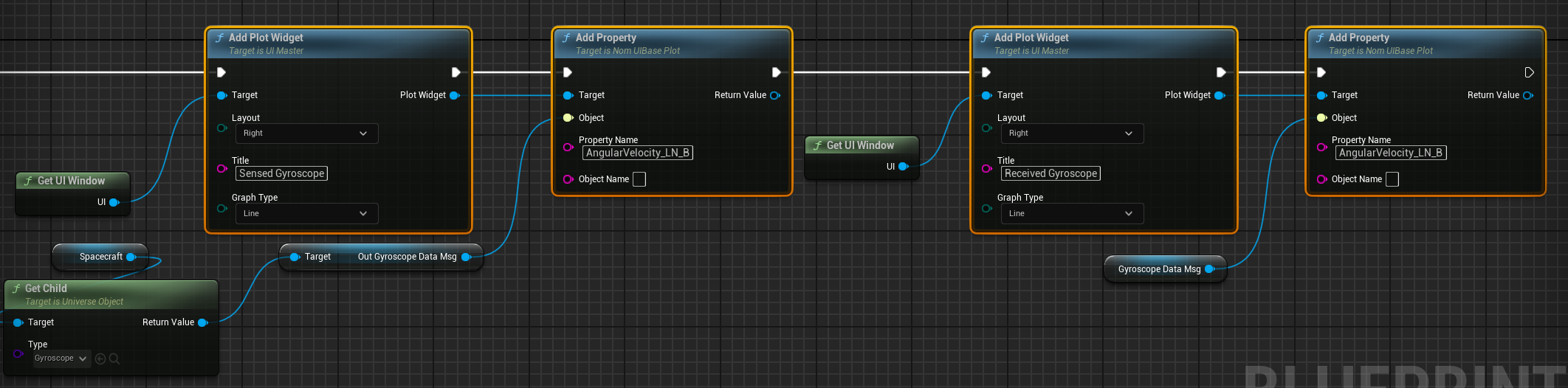Click Plot Widget output pin on Received Gyroscope node

click(1219, 95)
